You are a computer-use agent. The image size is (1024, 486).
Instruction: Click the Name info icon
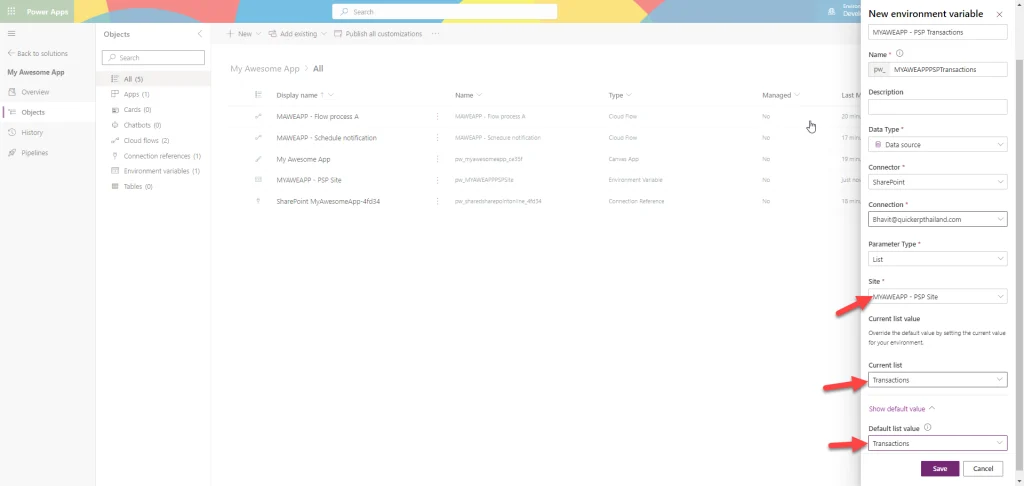[900, 54]
